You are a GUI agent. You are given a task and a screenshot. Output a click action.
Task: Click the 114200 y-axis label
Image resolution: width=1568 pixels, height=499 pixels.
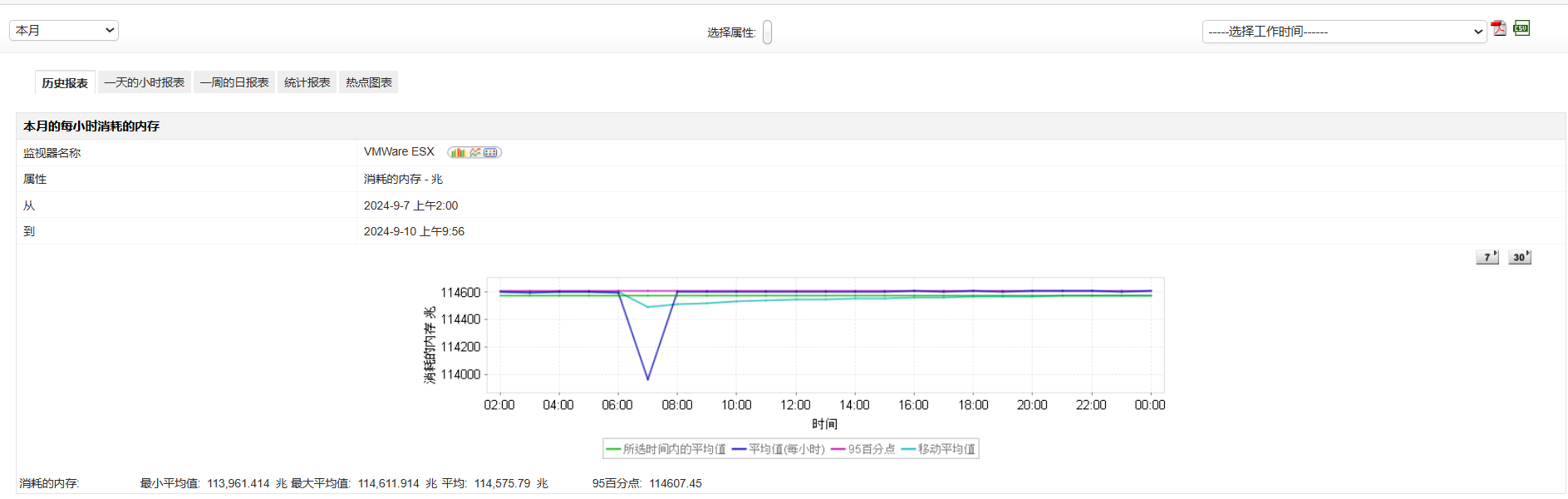tap(460, 347)
